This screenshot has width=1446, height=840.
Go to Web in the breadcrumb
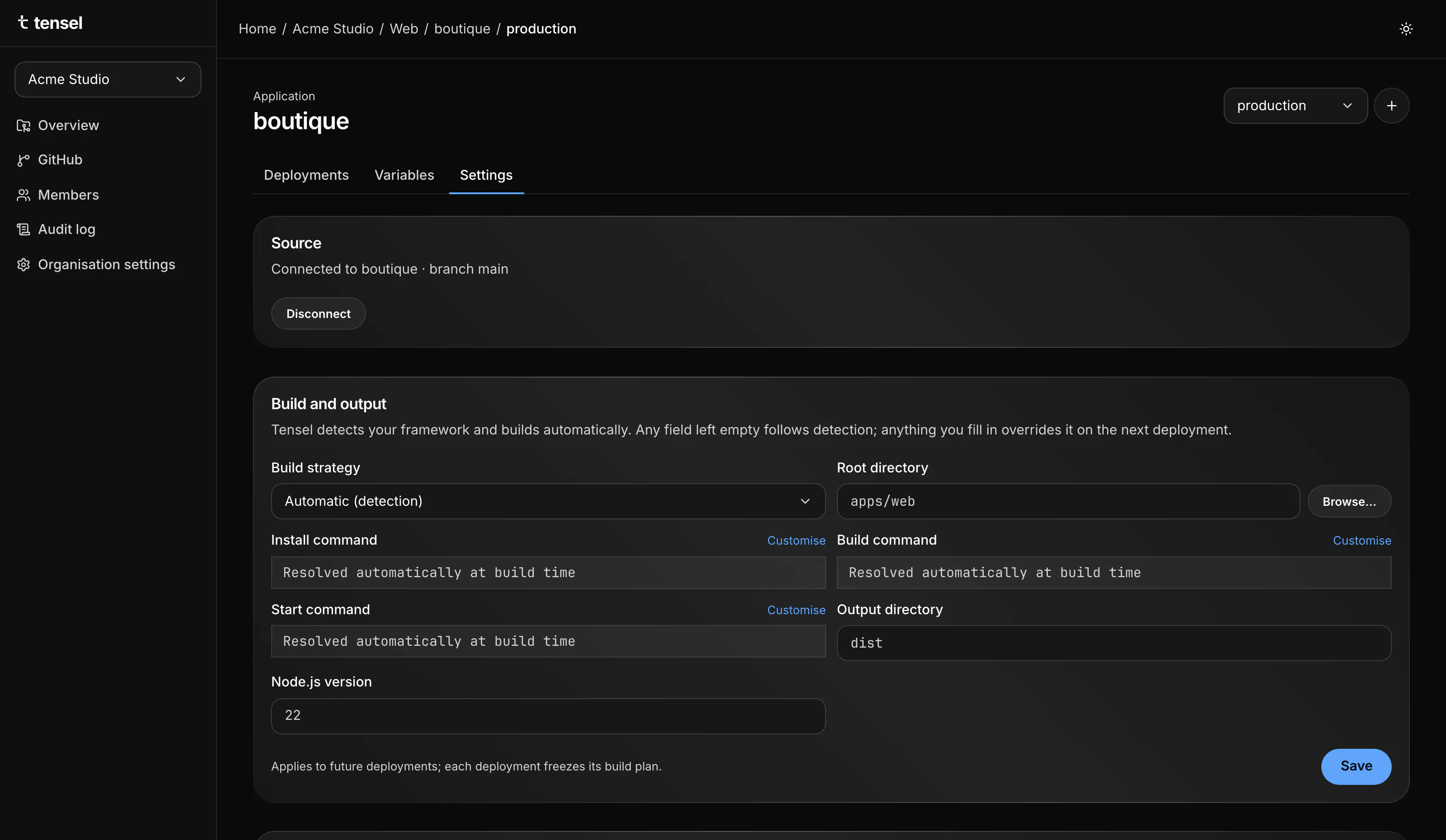pos(404,28)
